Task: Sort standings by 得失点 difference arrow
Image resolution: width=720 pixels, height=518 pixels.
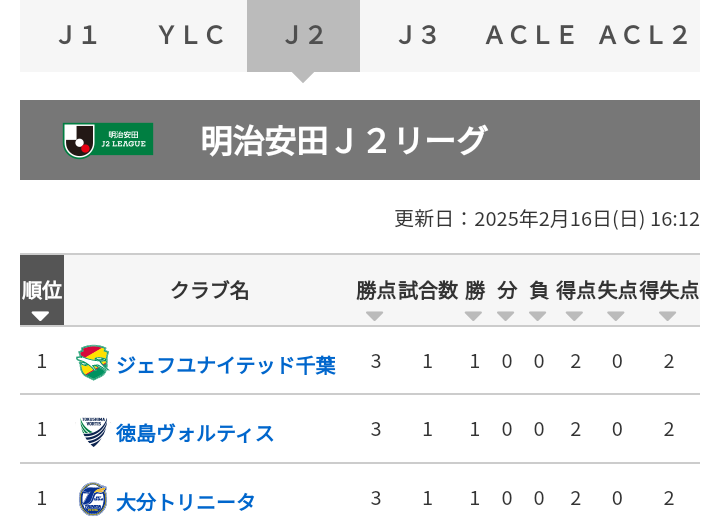Action: click(667, 316)
